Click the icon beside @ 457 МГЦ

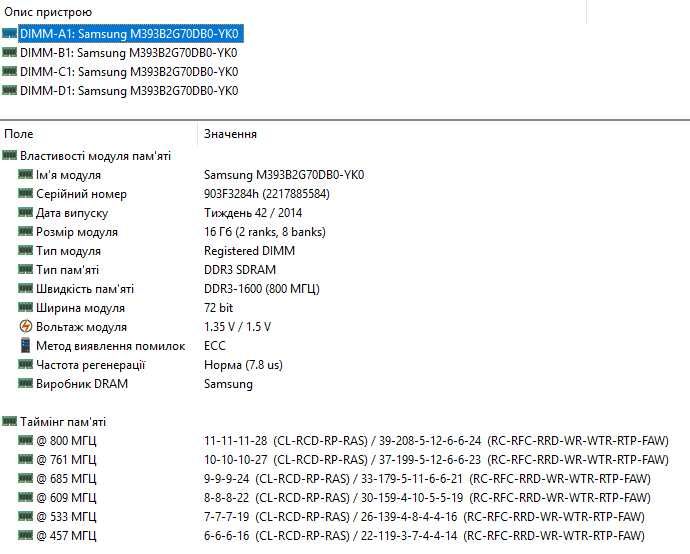[26, 535]
